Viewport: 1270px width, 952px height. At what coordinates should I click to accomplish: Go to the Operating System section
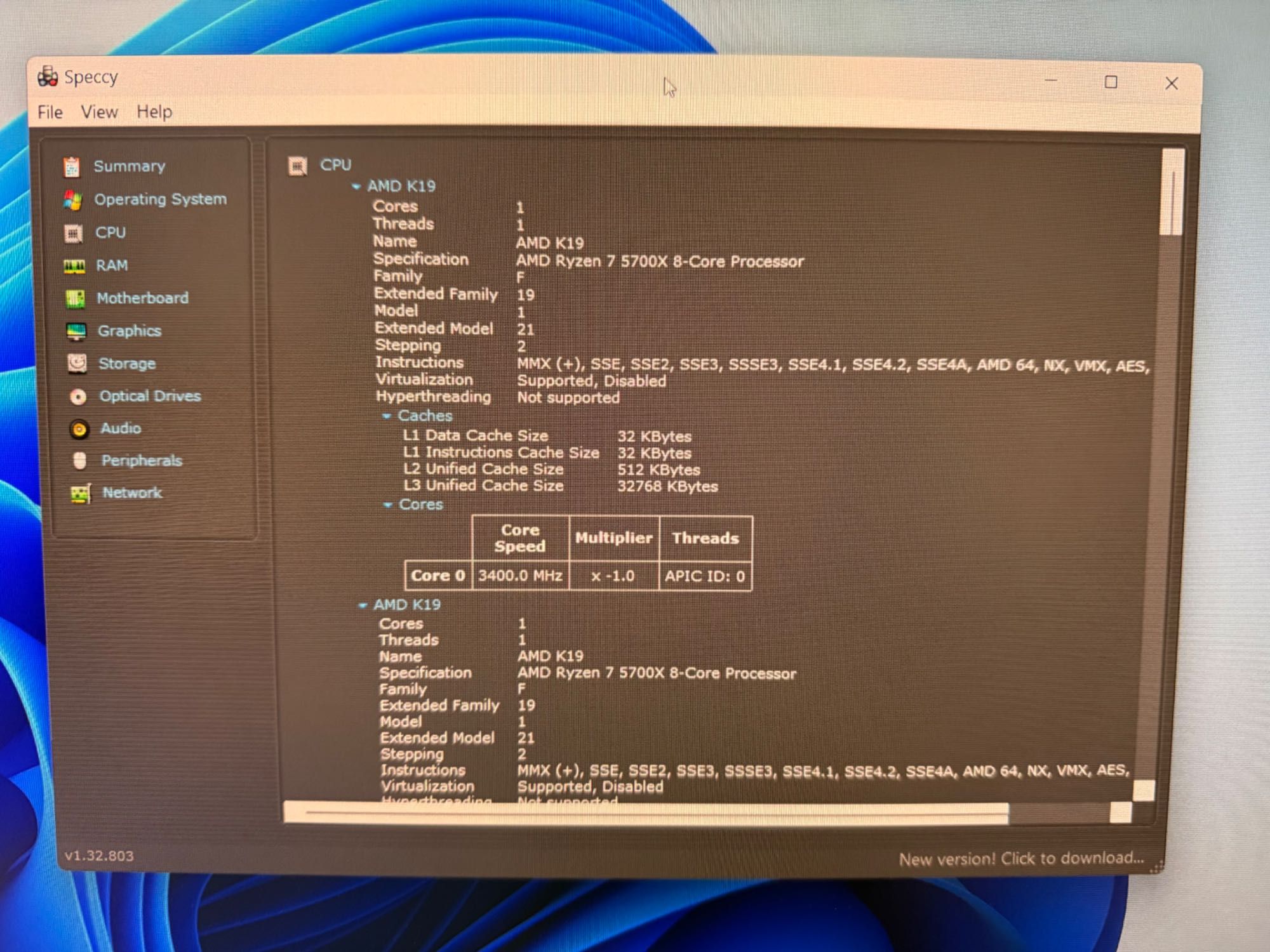[161, 199]
